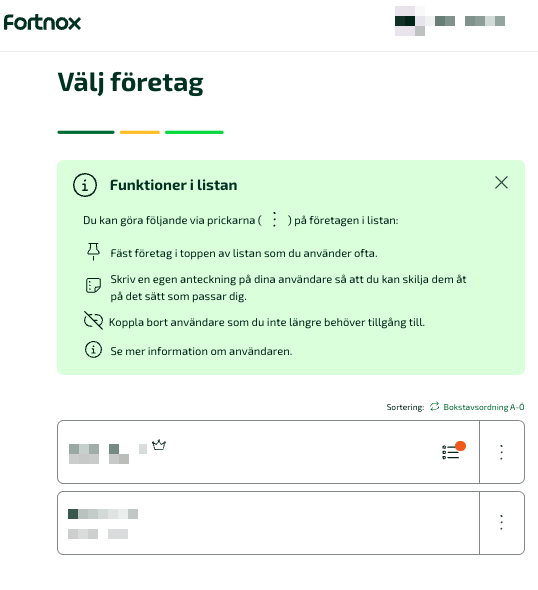Click the sorting arrows icon beside Bokstavsordning
Image resolution: width=538 pixels, height=590 pixels.
tap(435, 406)
